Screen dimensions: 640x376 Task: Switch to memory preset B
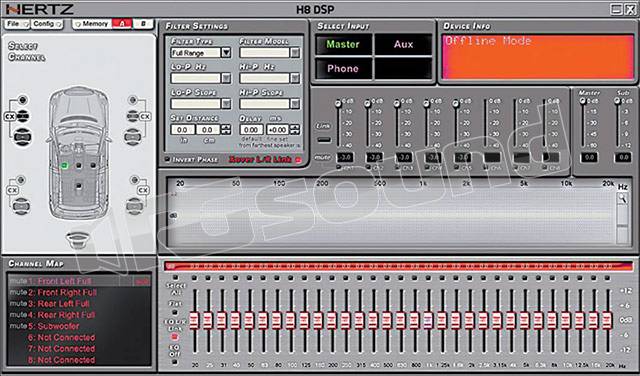pyautogui.click(x=143, y=24)
